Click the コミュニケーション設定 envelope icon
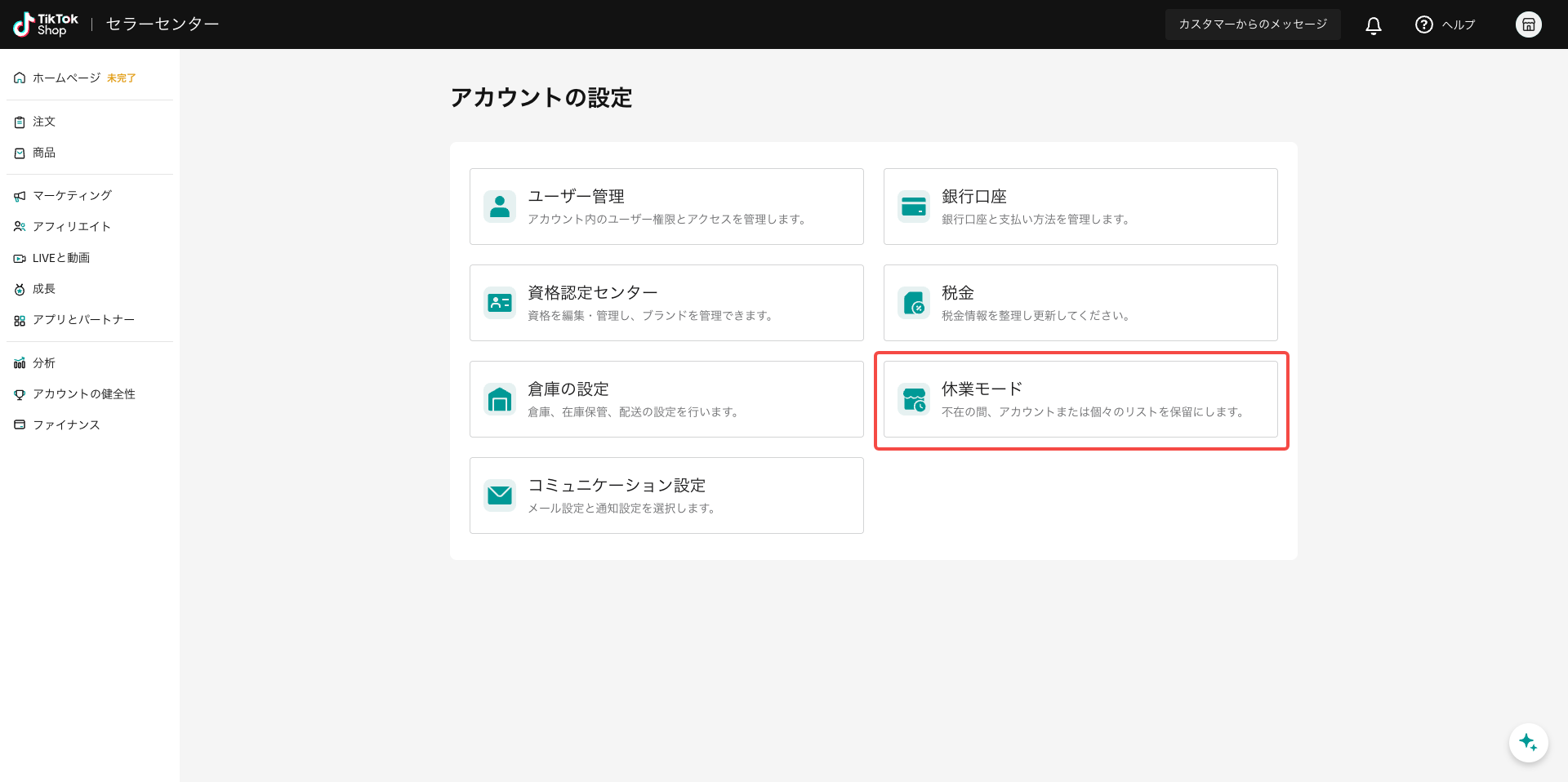The width and height of the screenshot is (1568, 782). pyautogui.click(x=500, y=495)
